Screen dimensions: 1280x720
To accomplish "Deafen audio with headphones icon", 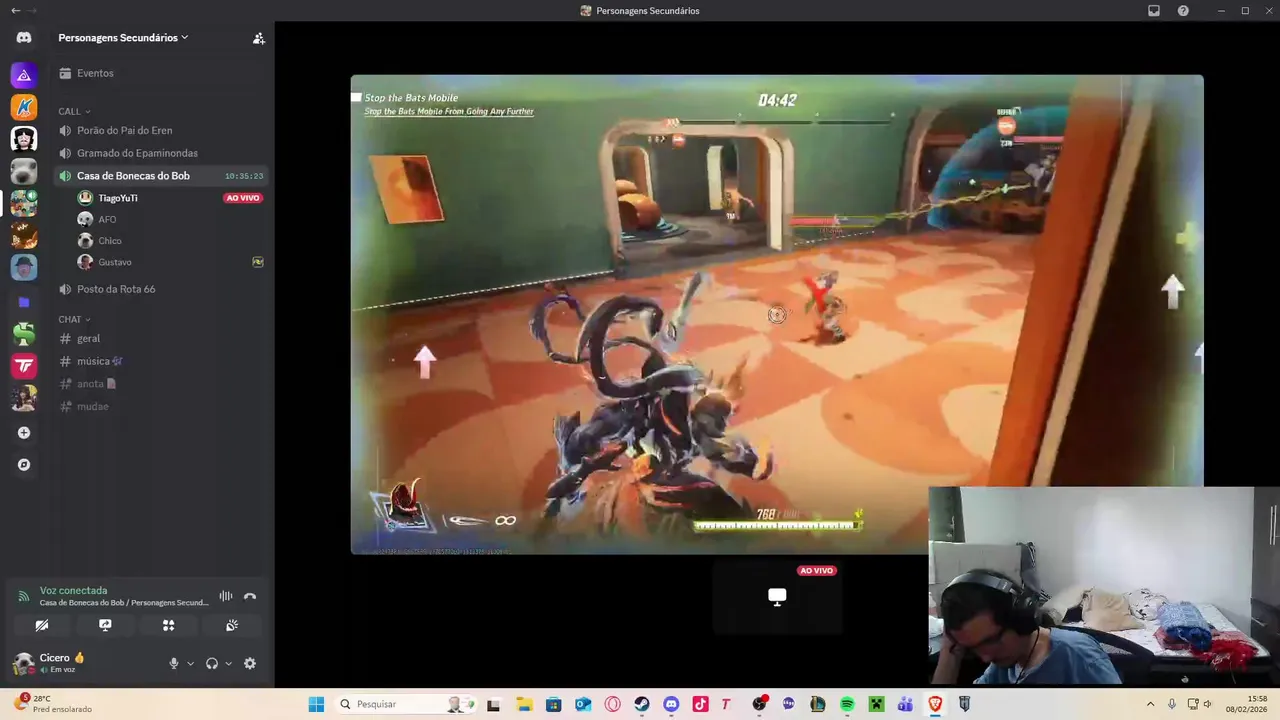I will (212, 663).
